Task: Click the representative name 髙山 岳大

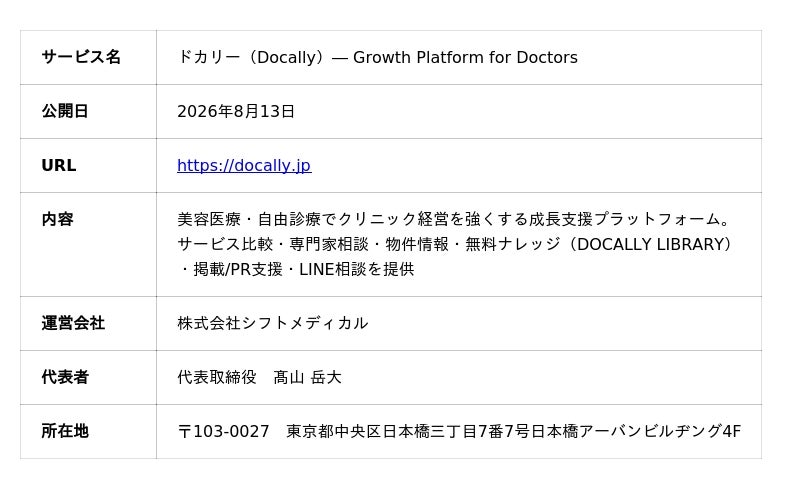Action: point(307,378)
